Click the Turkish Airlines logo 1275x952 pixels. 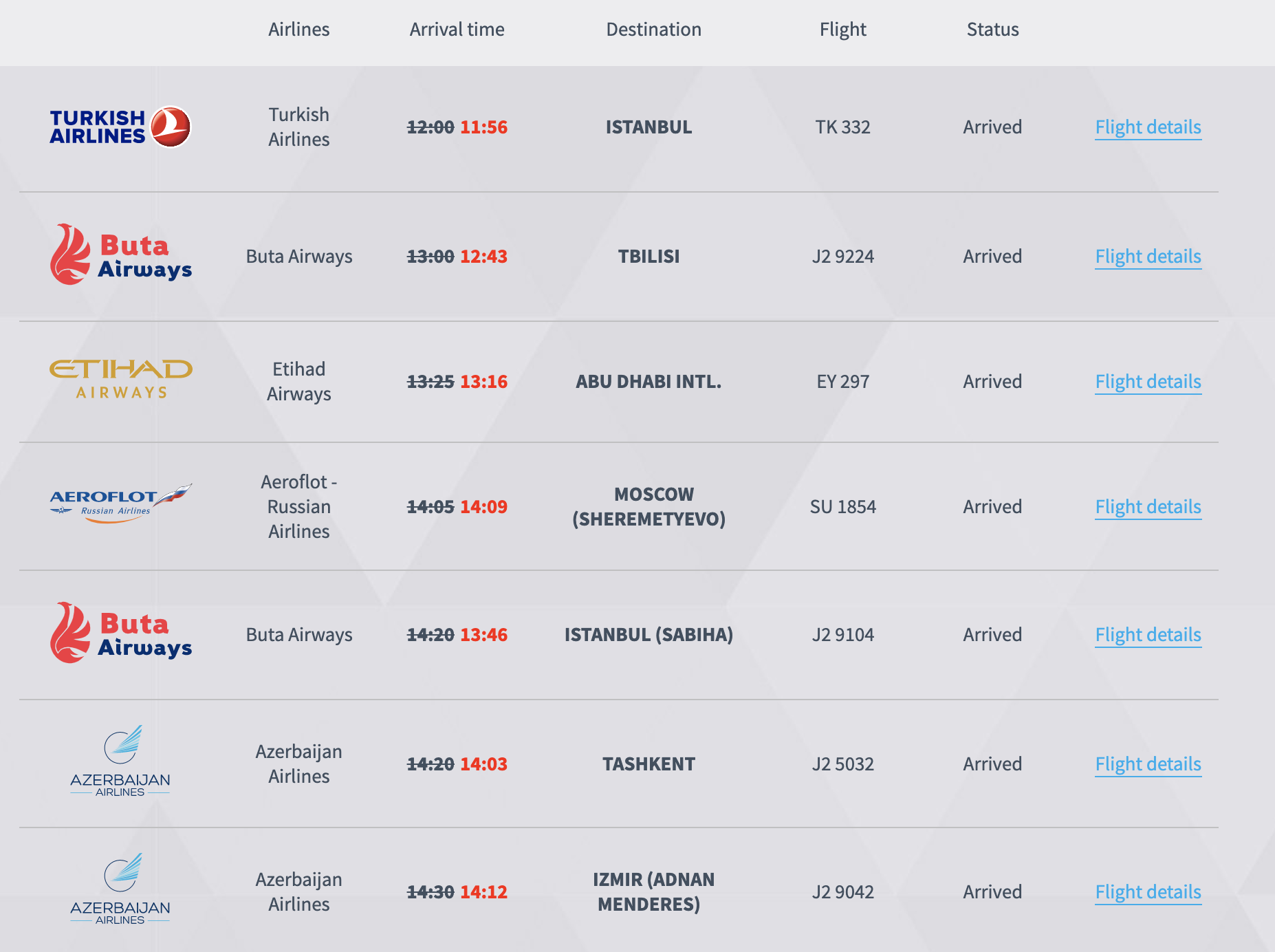point(120,127)
